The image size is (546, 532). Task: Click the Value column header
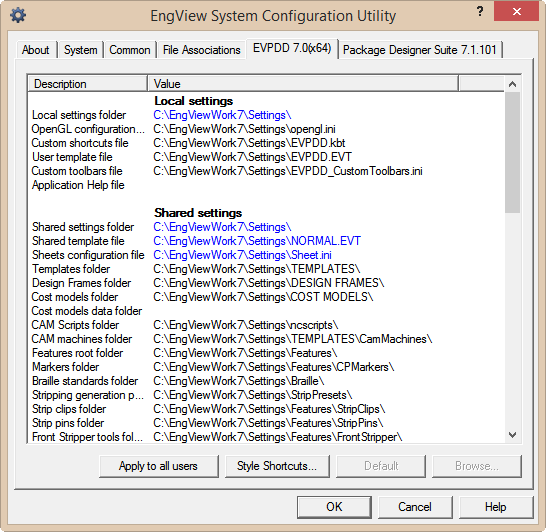(x=303, y=84)
